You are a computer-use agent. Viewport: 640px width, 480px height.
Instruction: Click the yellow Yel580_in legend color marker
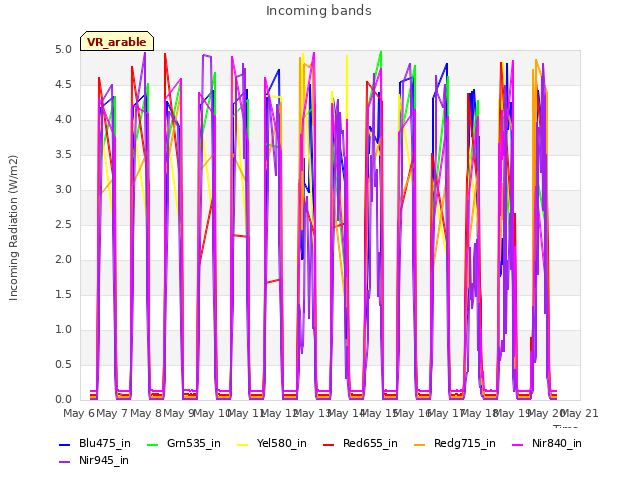point(243,444)
